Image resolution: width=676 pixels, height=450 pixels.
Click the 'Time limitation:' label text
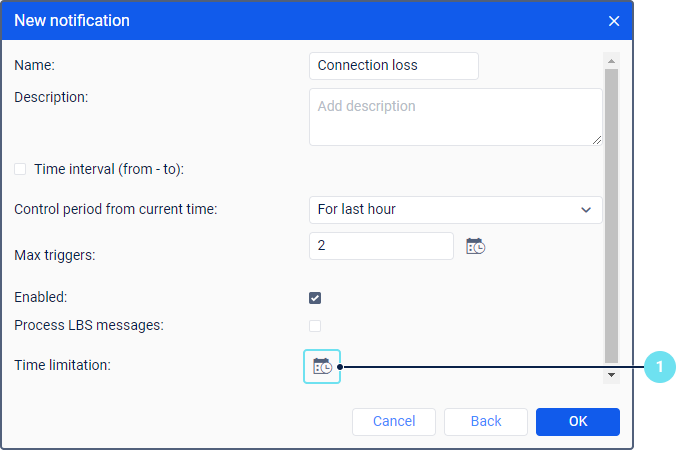[62, 365]
